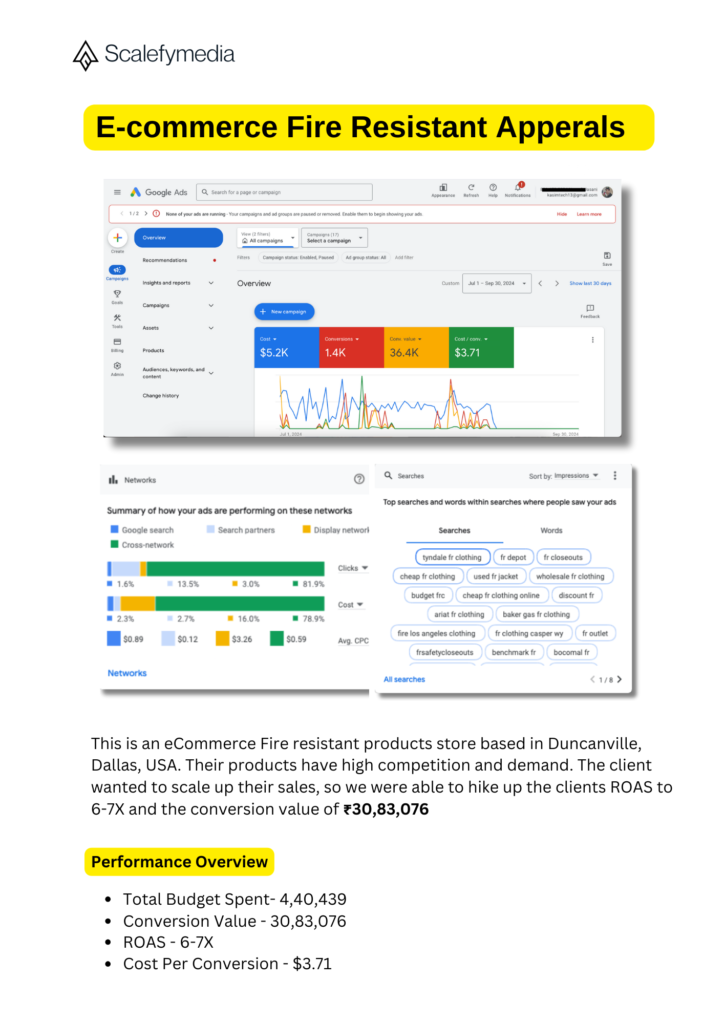Click the New campaign button

(284, 312)
